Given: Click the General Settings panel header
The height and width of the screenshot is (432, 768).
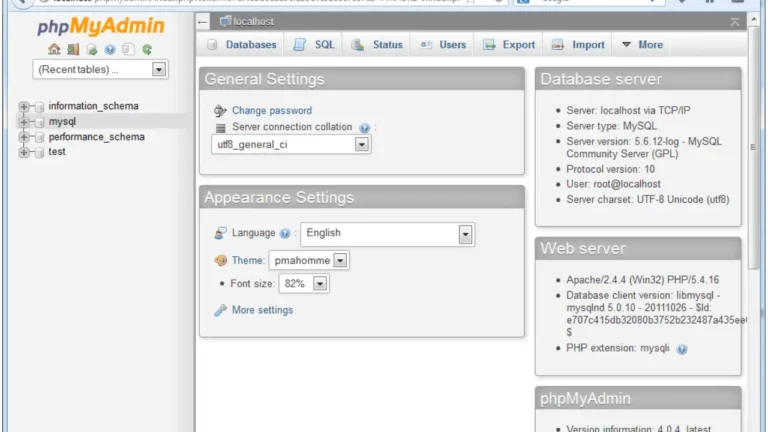Looking at the screenshot, I should (x=362, y=79).
